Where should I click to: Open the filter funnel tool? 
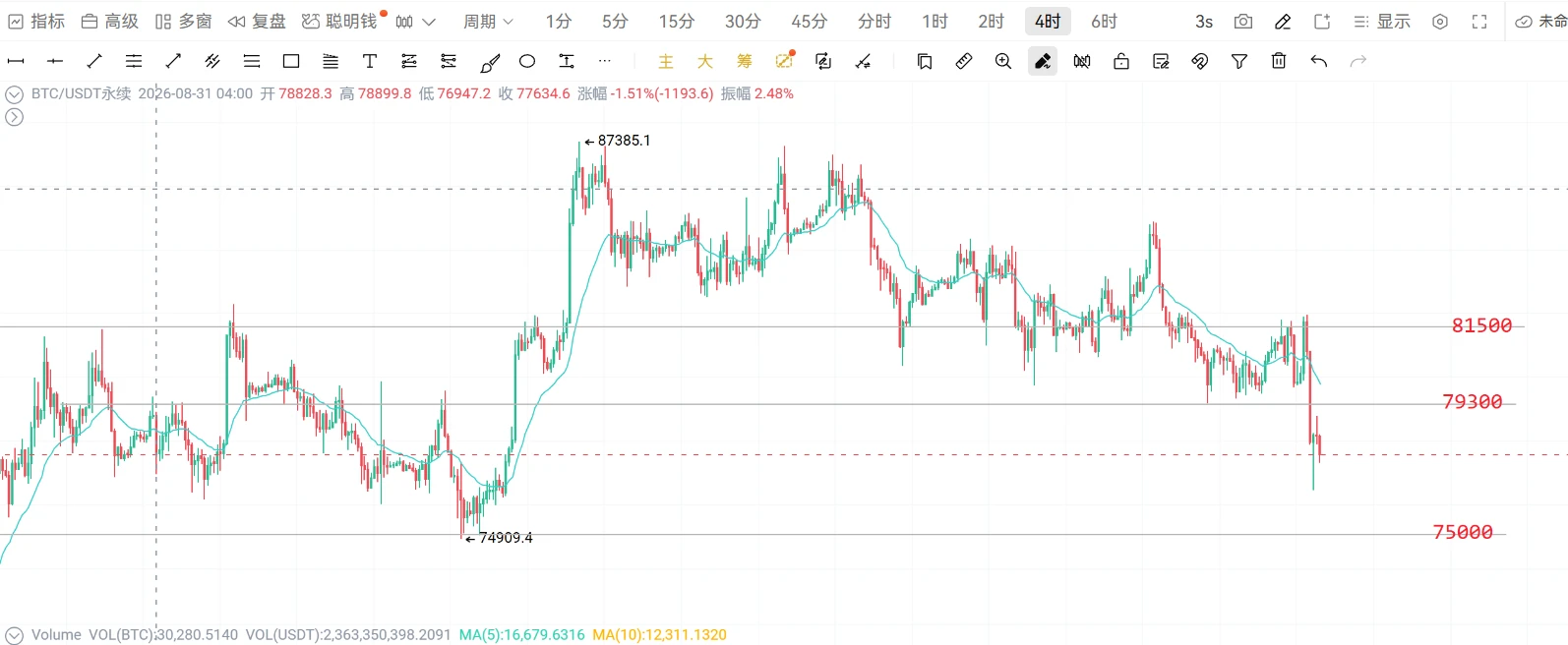(x=1239, y=61)
